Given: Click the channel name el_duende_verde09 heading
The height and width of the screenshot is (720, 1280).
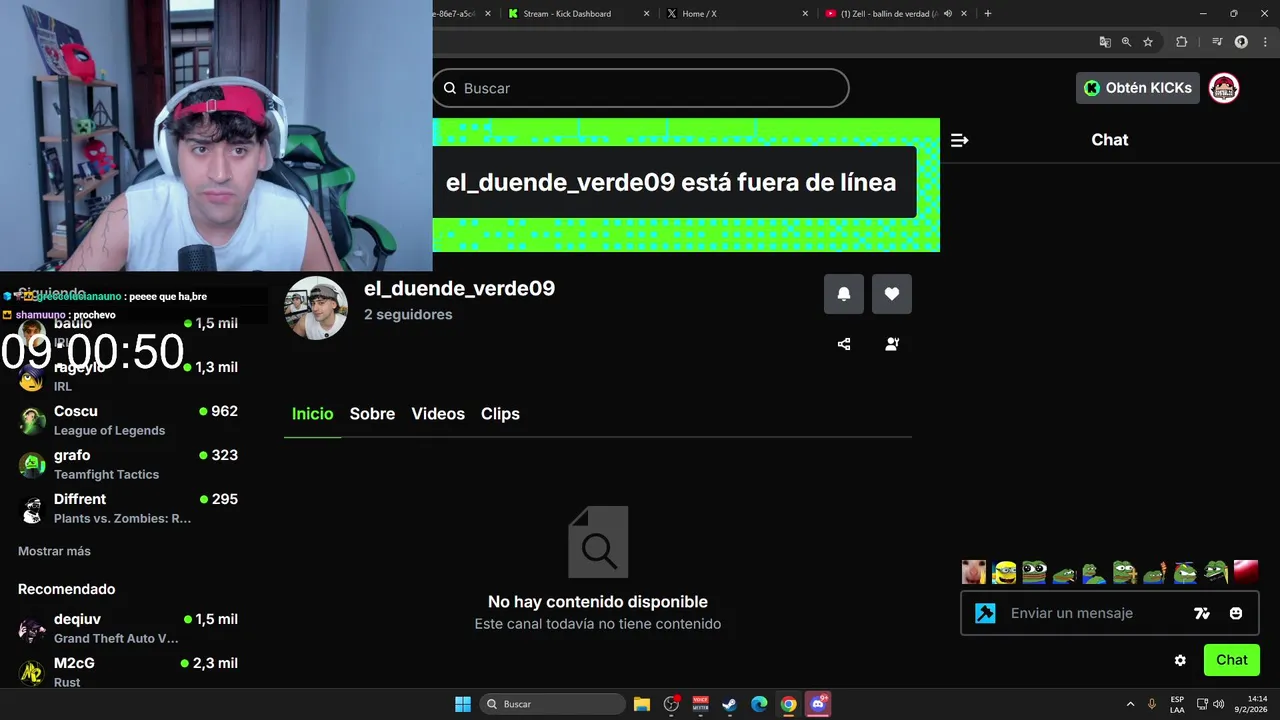Looking at the screenshot, I should pyautogui.click(x=459, y=288).
